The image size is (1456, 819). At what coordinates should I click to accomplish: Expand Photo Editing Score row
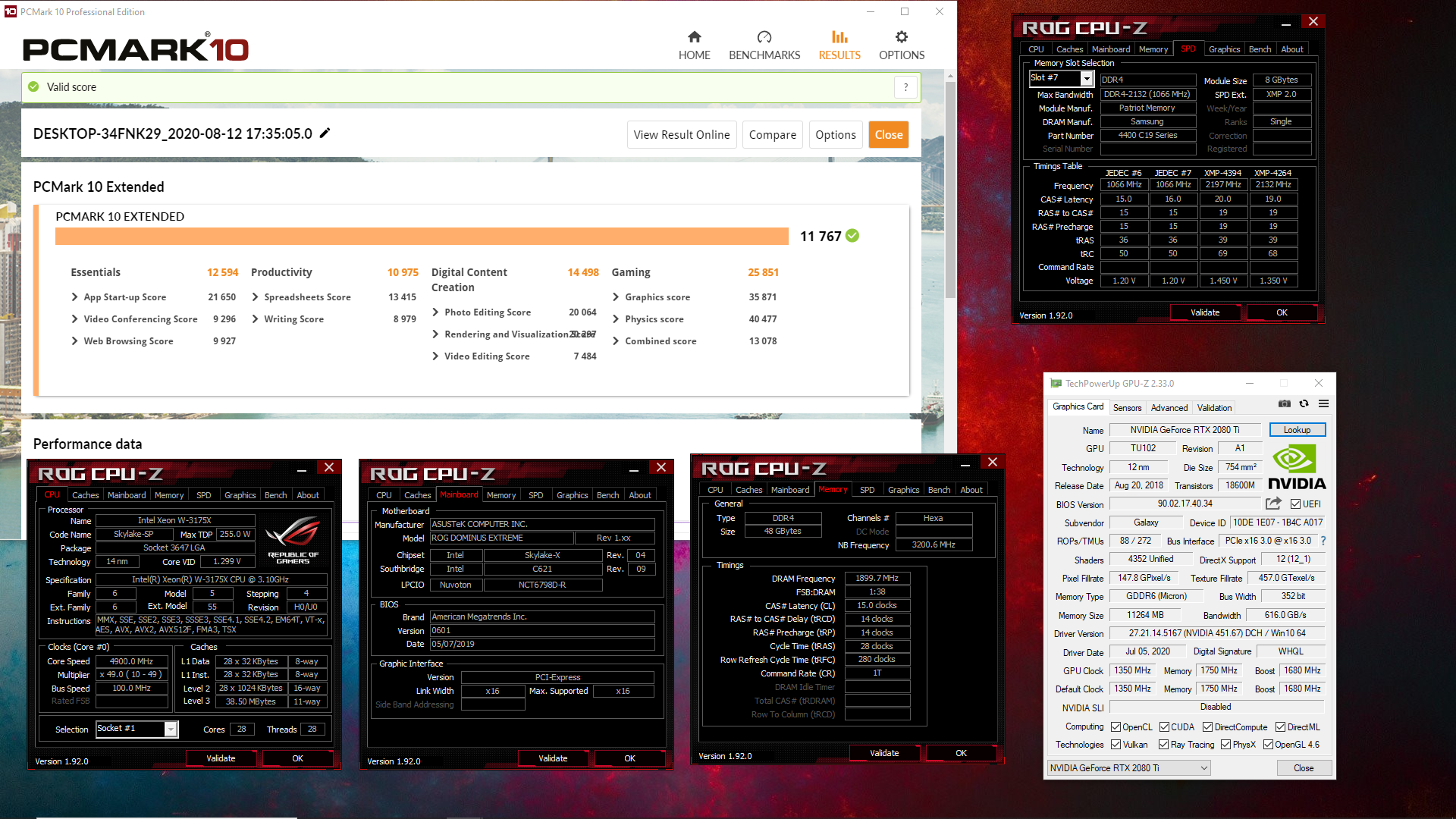coord(436,312)
